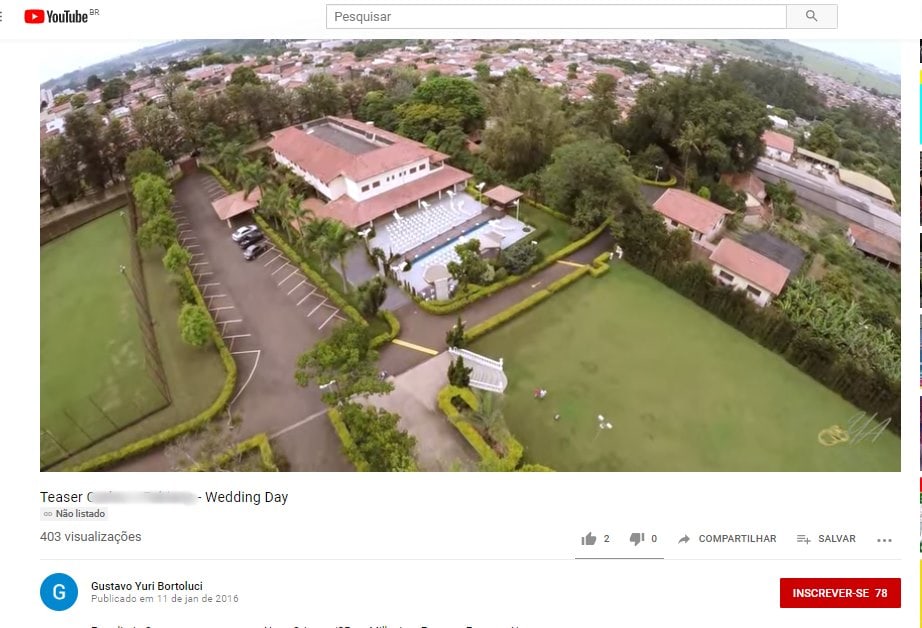Dislike the video with thumbs down
Viewport: 922px width, 628px height.
(x=637, y=539)
